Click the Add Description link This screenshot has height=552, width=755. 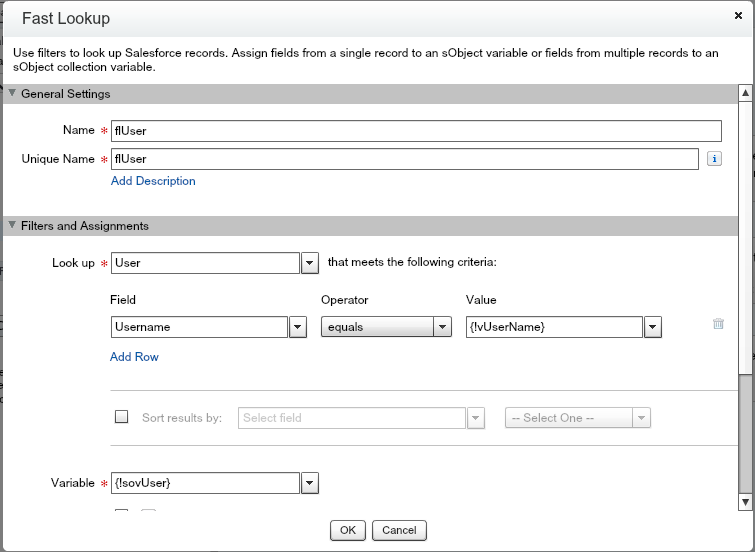[153, 181]
